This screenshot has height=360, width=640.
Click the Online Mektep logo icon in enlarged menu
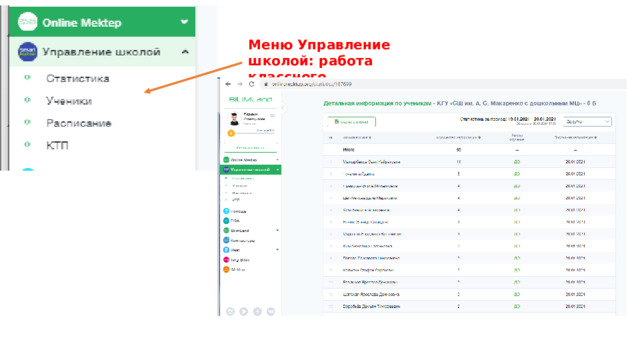(x=27, y=22)
